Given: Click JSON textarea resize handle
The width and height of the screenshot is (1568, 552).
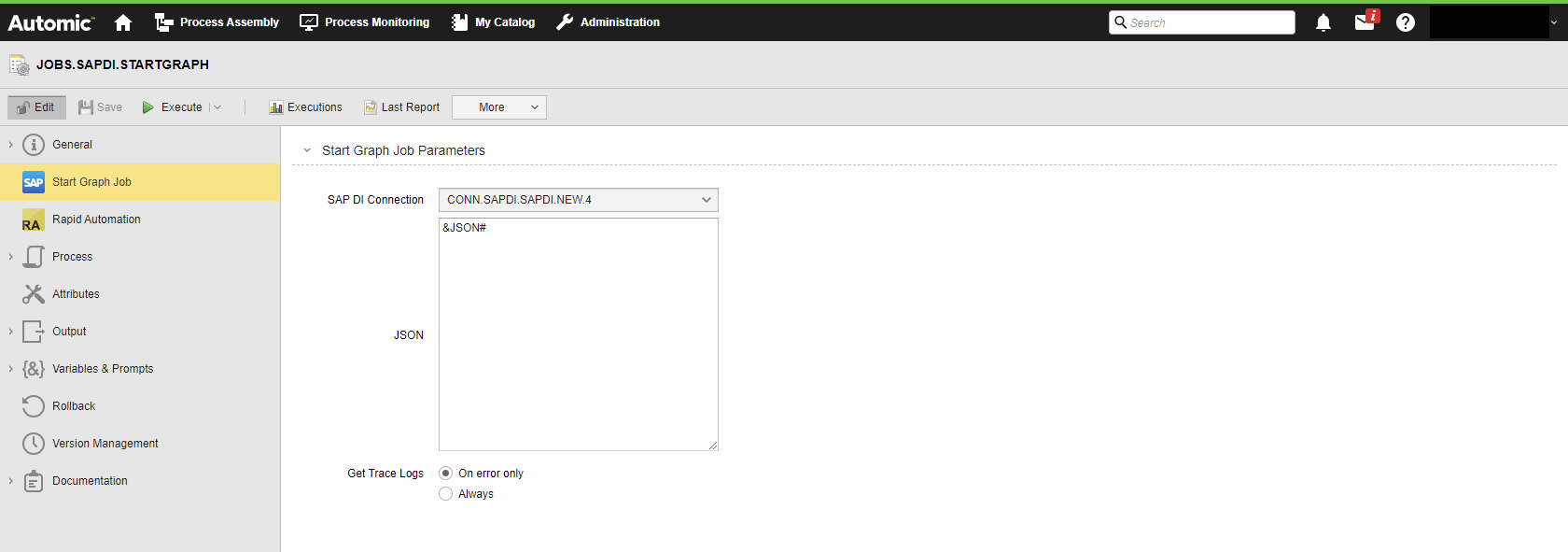Looking at the screenshot, I should tap(713, 446).
